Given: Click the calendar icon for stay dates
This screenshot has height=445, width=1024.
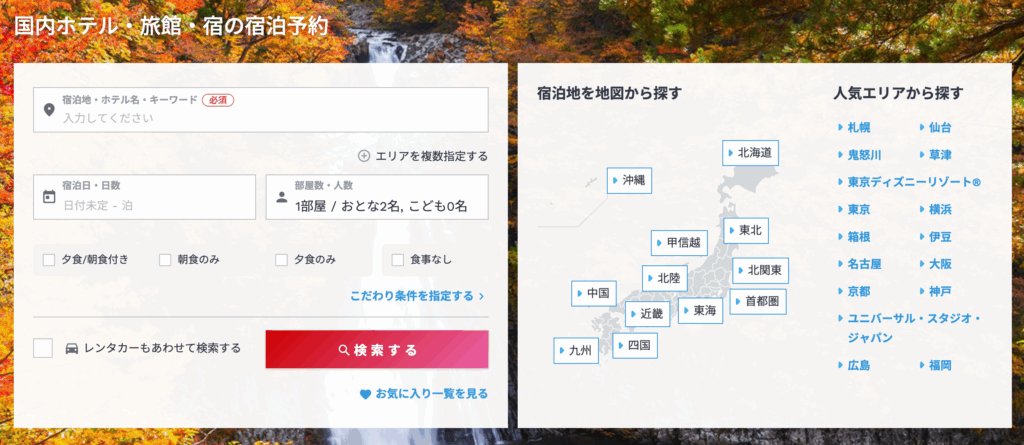Looking at the screenshot, I should pos(49,197).
